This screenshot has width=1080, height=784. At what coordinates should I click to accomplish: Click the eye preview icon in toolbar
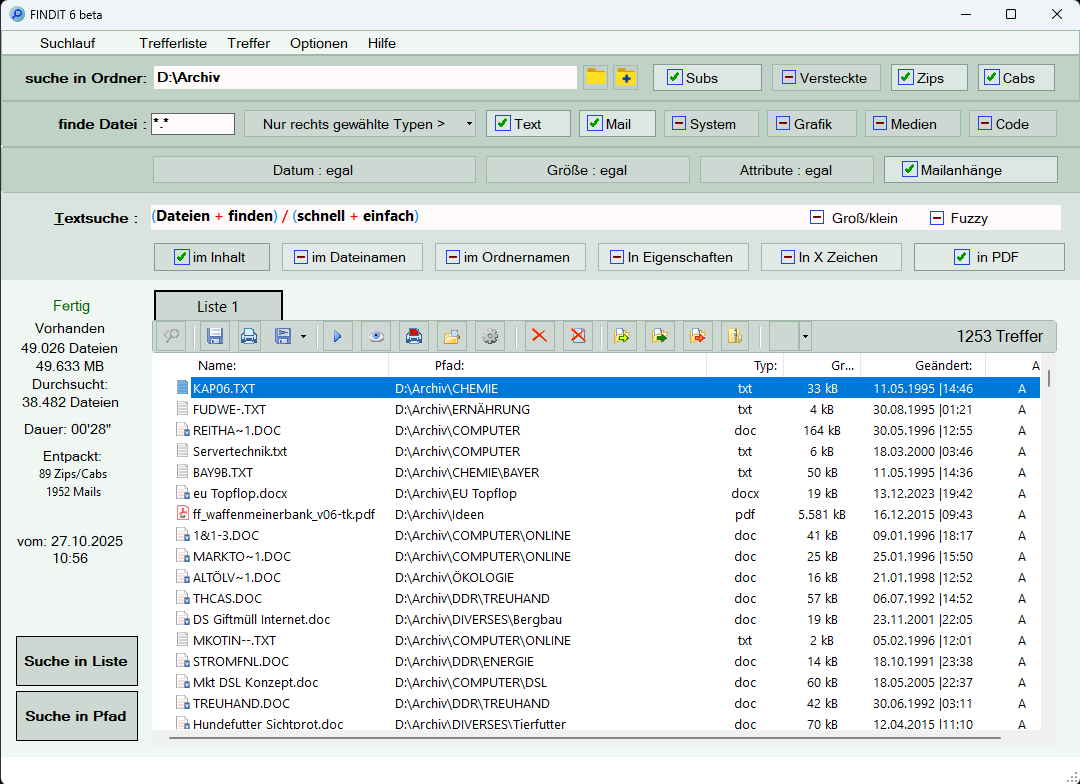375,337
